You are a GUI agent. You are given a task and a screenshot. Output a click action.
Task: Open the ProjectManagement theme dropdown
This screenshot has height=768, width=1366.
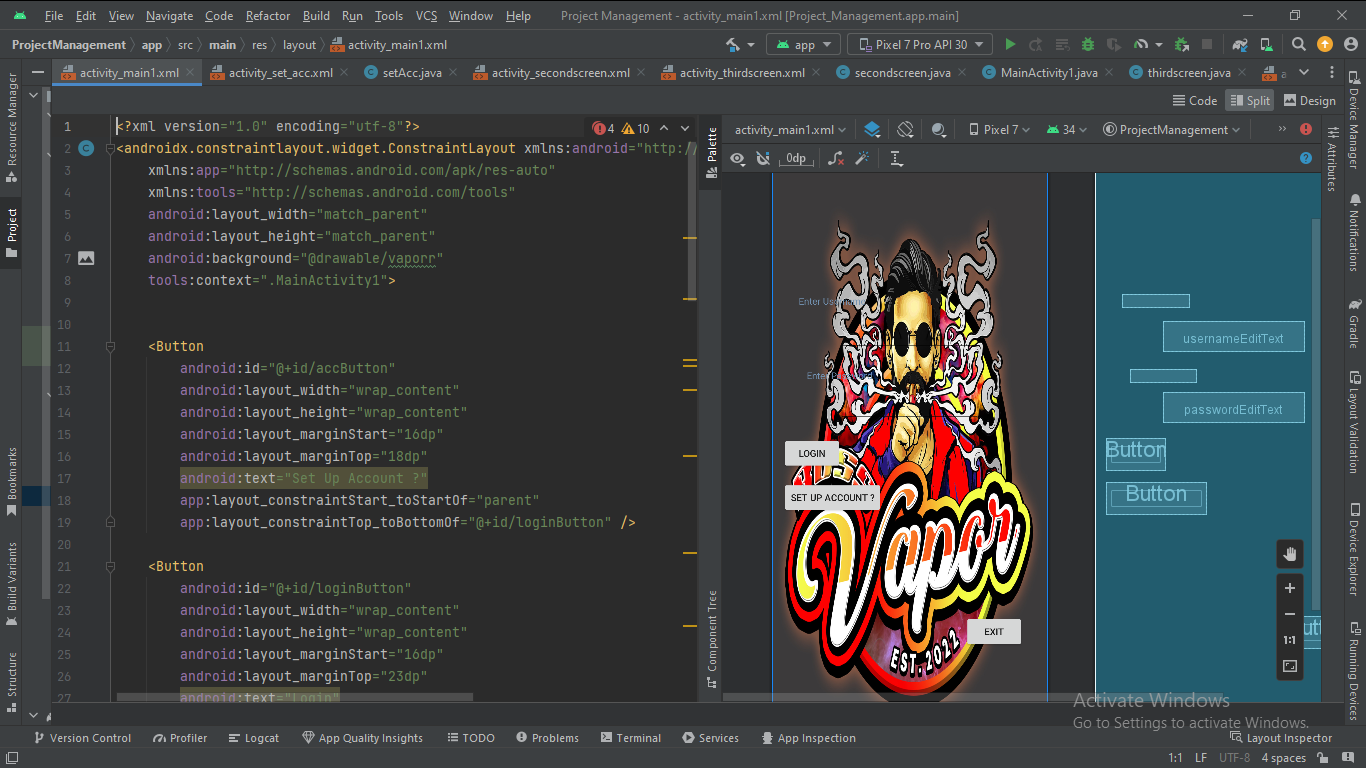click(x=1171, y=130)
